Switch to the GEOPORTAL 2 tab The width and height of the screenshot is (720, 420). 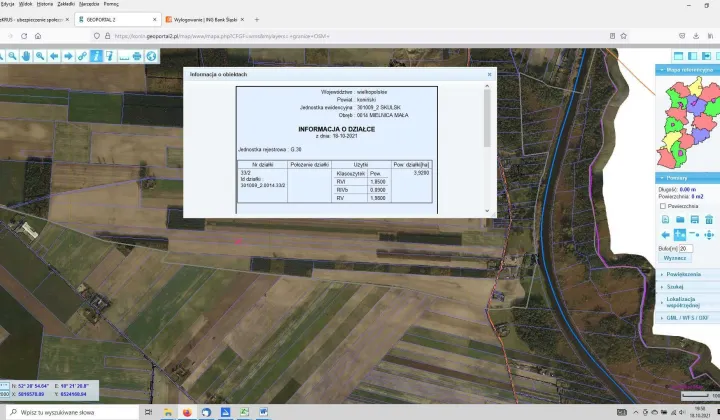(118, 20)
